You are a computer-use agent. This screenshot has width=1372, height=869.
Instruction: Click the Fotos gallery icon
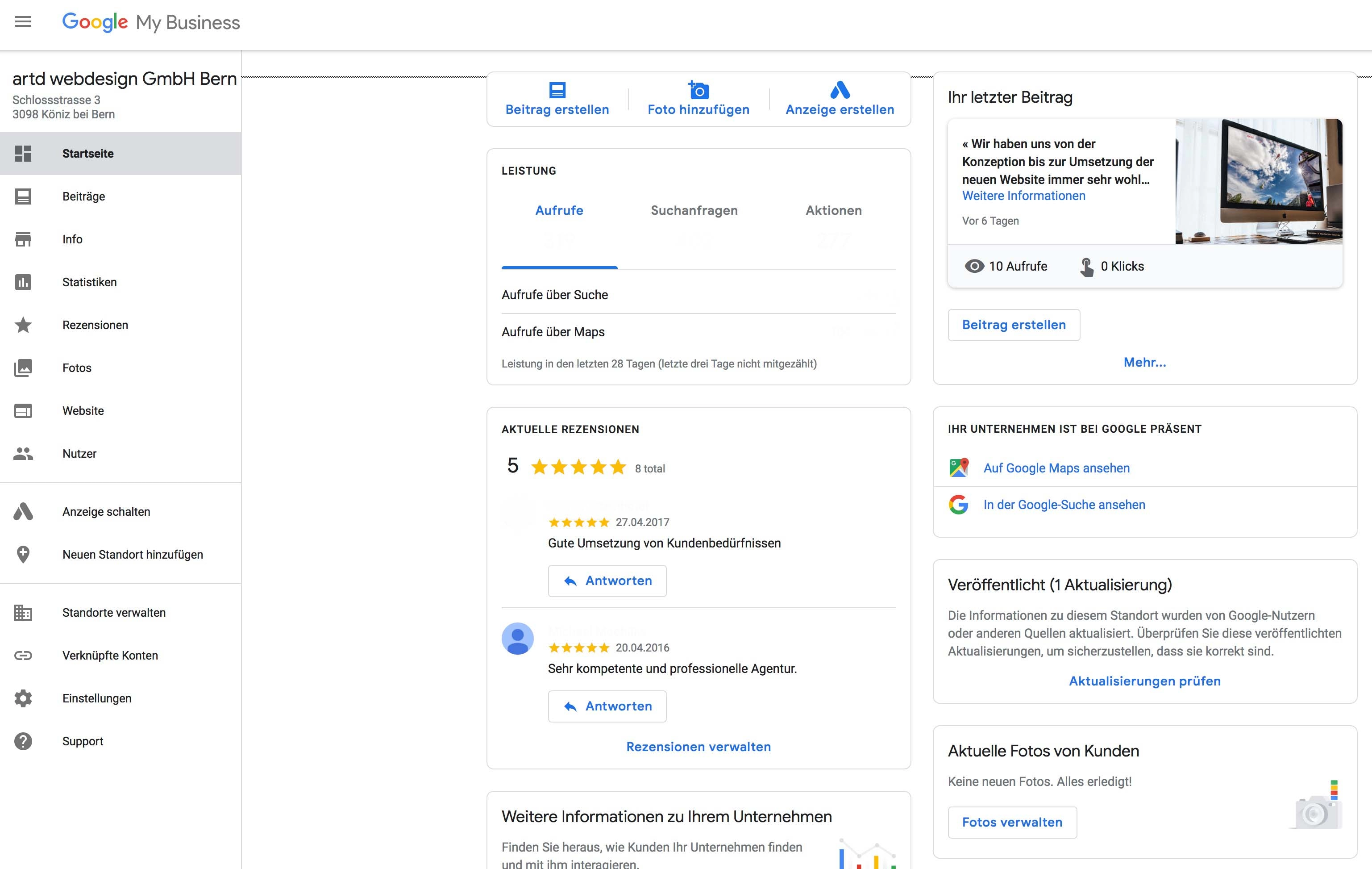(23, 368)
